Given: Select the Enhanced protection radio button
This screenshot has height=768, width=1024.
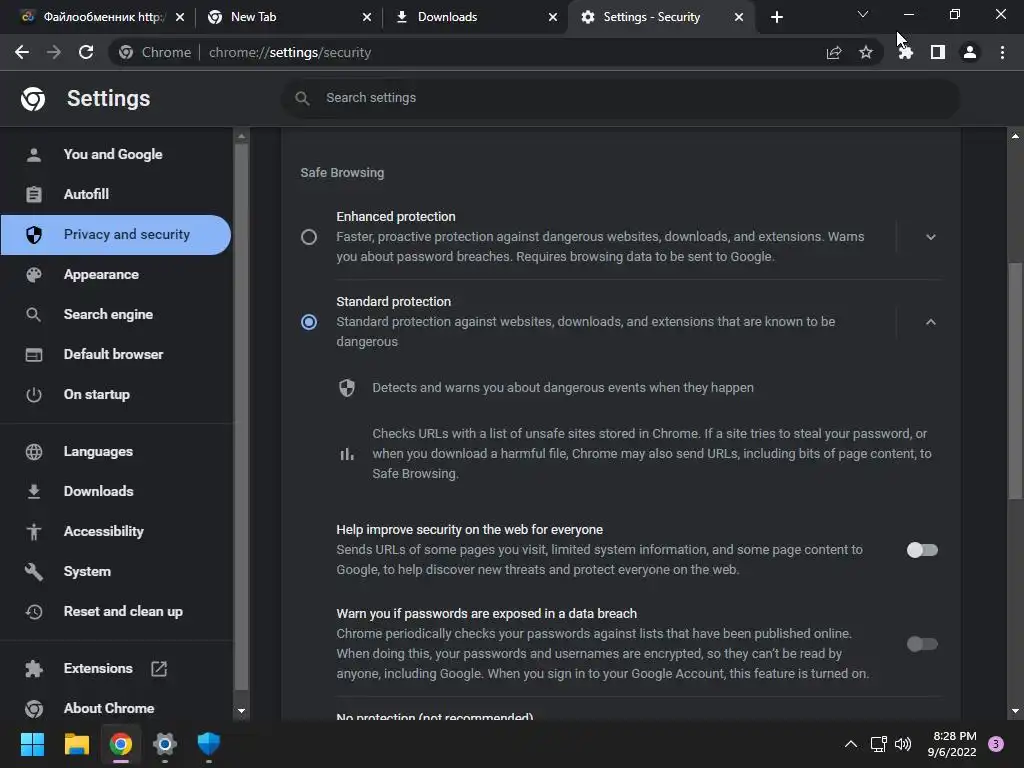Looking at the screenshot, I should tap(309, 237).
